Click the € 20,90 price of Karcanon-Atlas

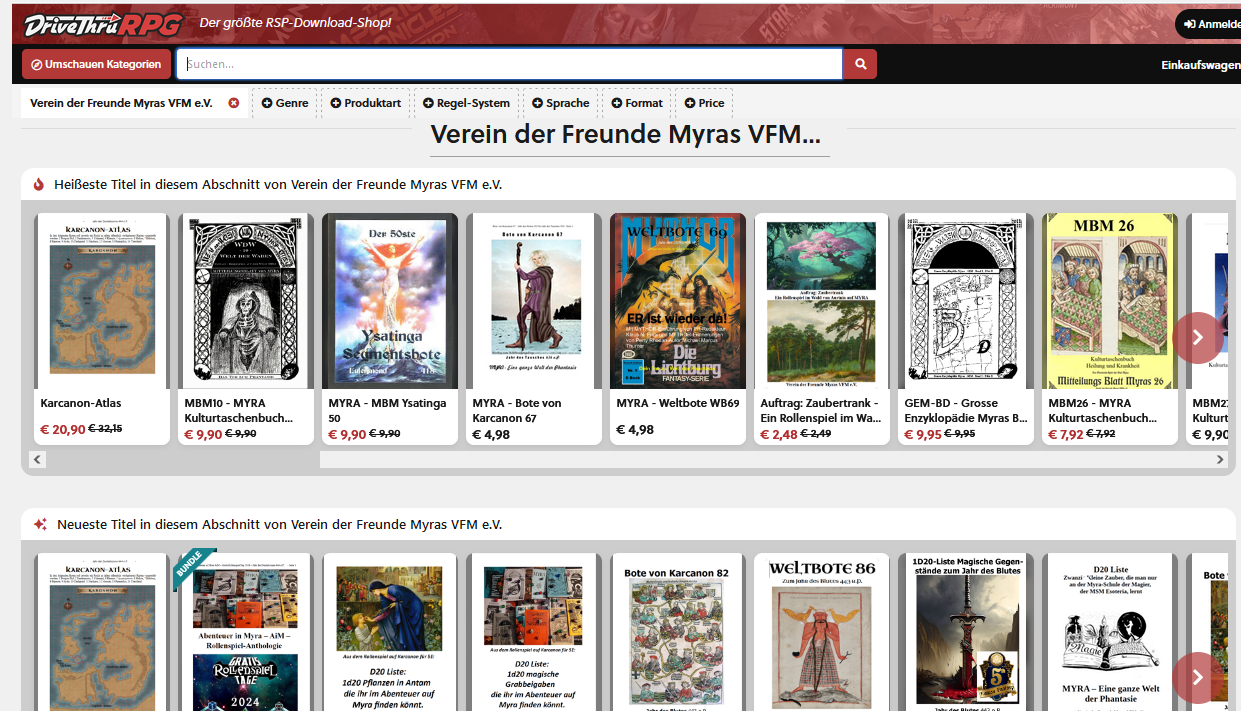click(62, 429)
